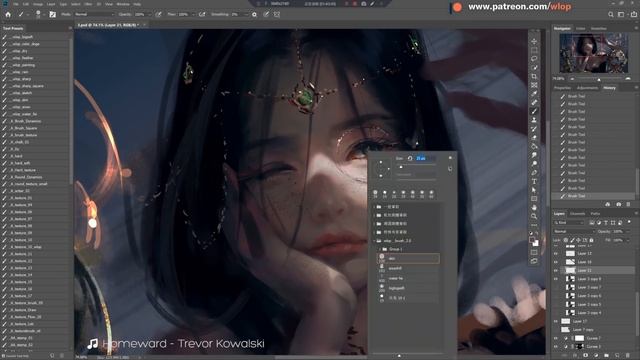Open the layer blend mode Normal dropdown
640x360 pixels.
574,231
